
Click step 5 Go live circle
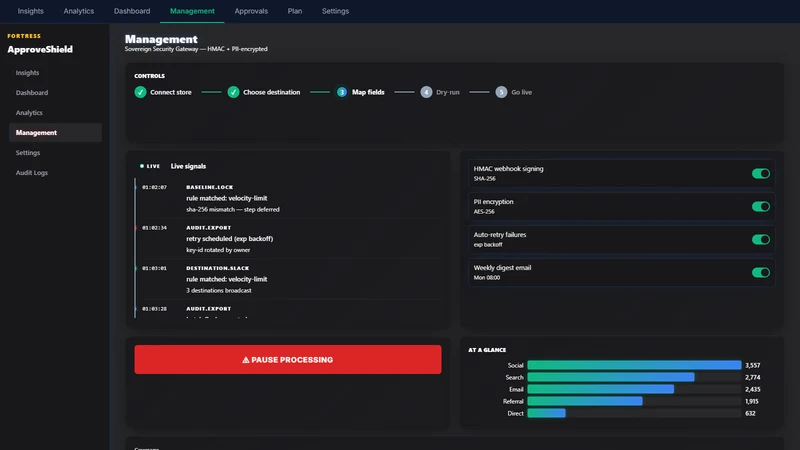(501, 92)
